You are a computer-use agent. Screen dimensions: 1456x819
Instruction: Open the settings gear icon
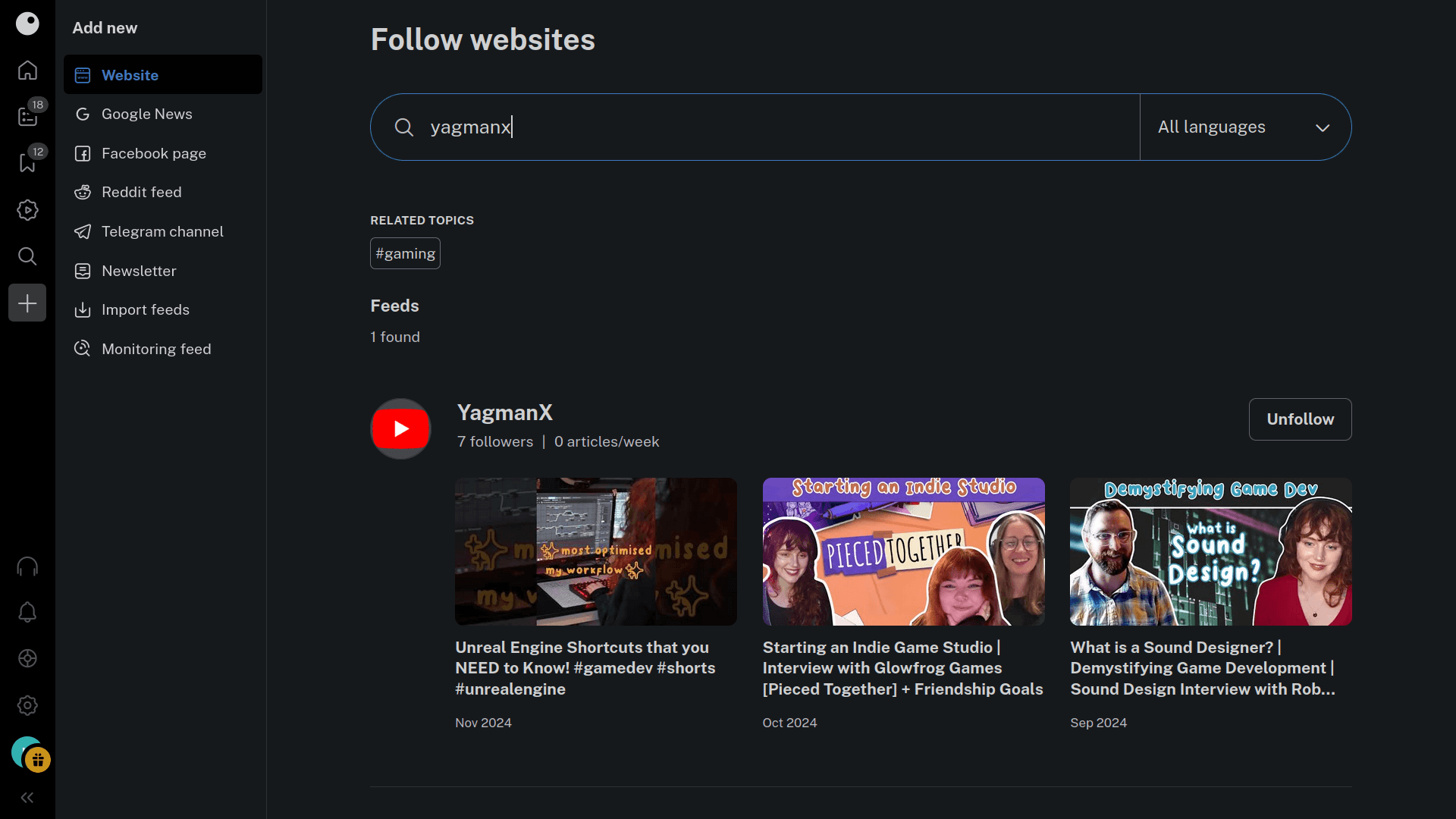27,705
